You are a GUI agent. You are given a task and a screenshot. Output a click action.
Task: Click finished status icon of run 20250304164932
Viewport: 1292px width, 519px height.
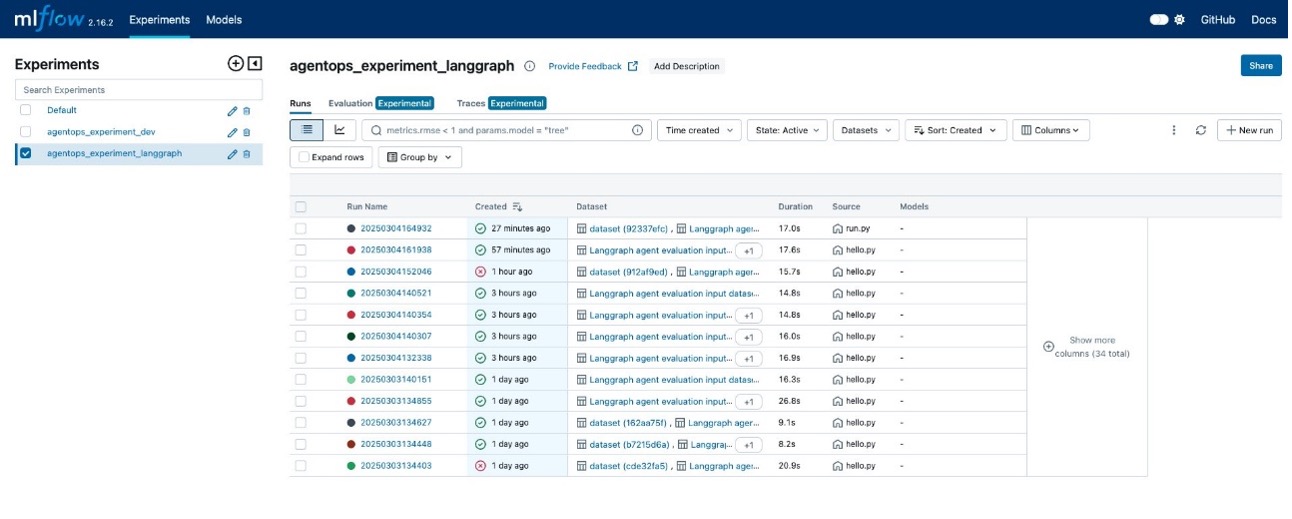click(481, 228)
